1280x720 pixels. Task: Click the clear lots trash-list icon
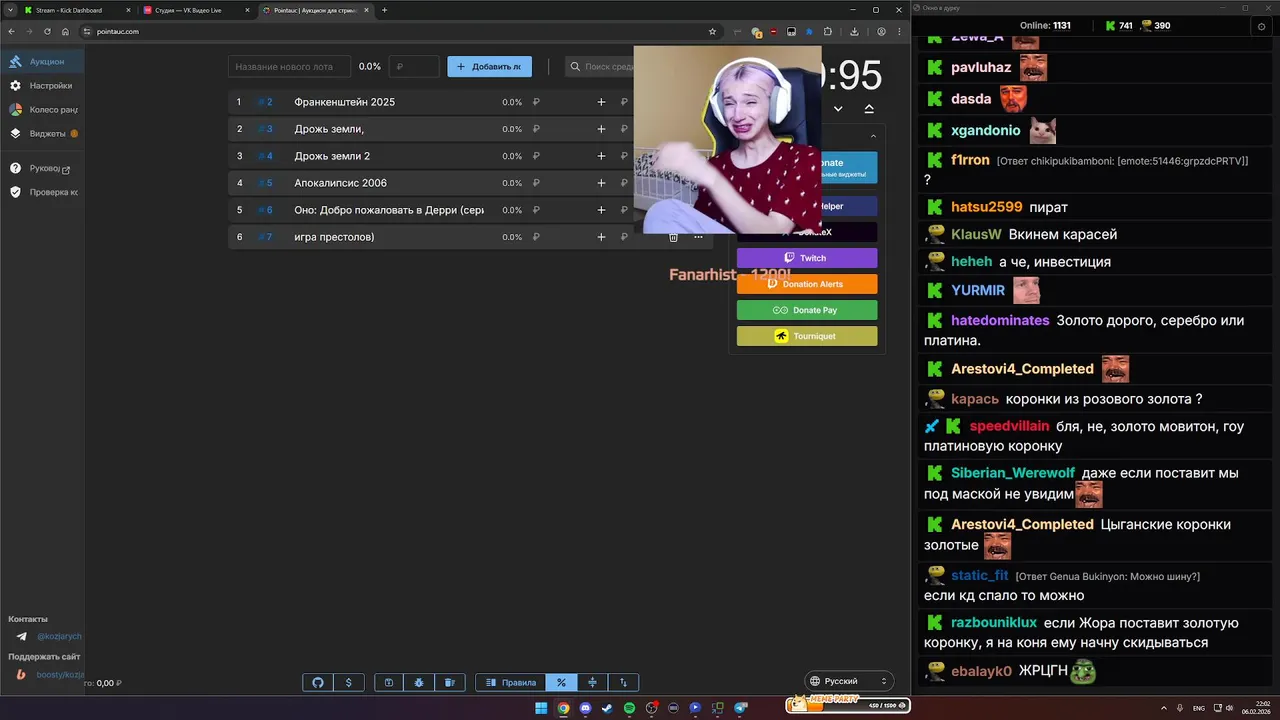coord(450,682)
